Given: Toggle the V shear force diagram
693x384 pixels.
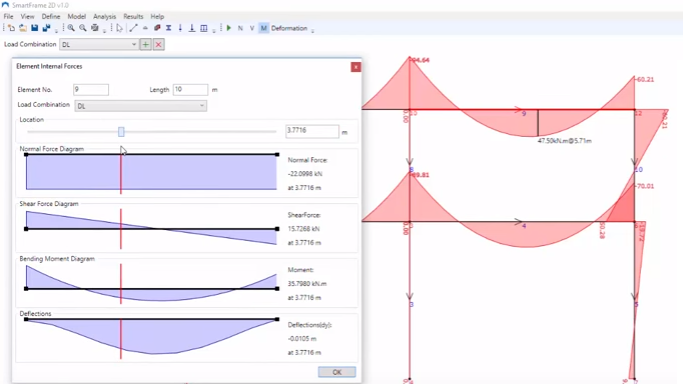Looking at the screenshot, I should pos(252,28).
